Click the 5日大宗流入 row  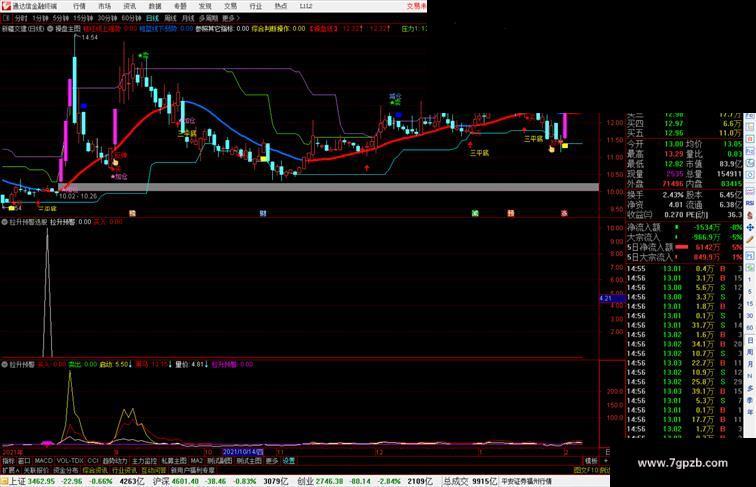[684, 257]
